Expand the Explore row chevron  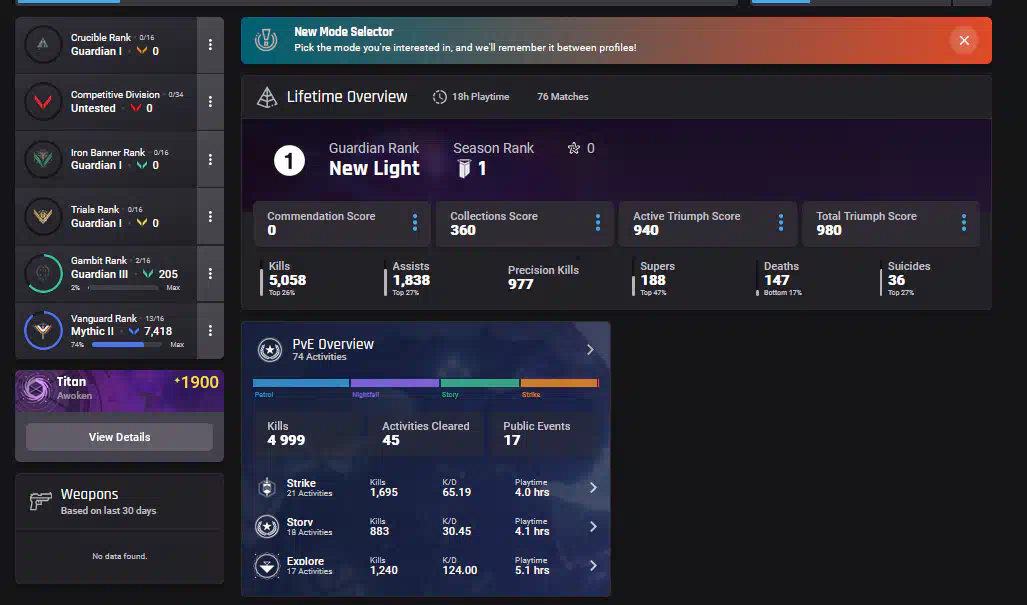pyautogui.click(x=593, y=566)
